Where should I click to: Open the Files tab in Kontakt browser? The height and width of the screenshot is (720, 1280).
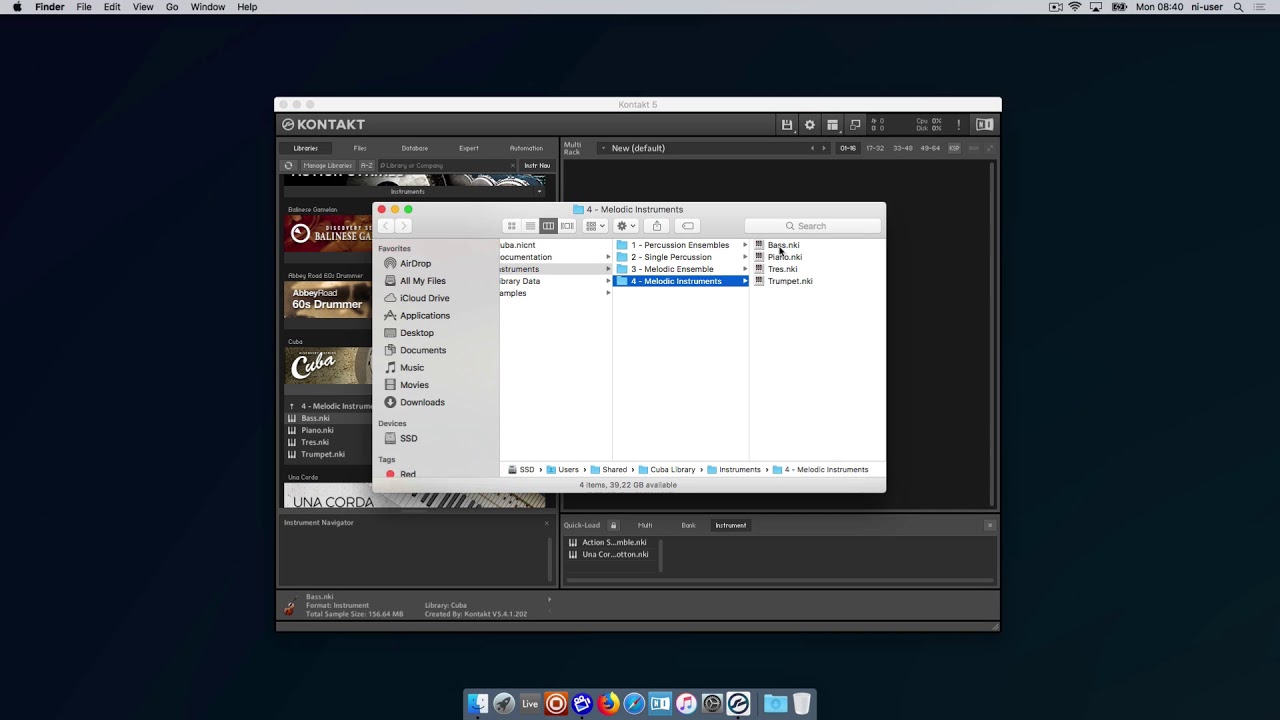point(360,148)
